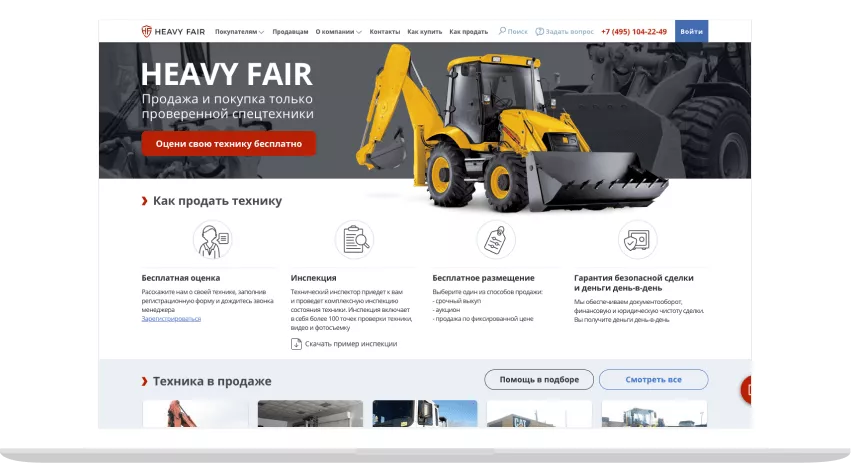Click the red Оцени свою технику бесплатно button
Viewport: 851px width, 463px height.
coord(228,144)
